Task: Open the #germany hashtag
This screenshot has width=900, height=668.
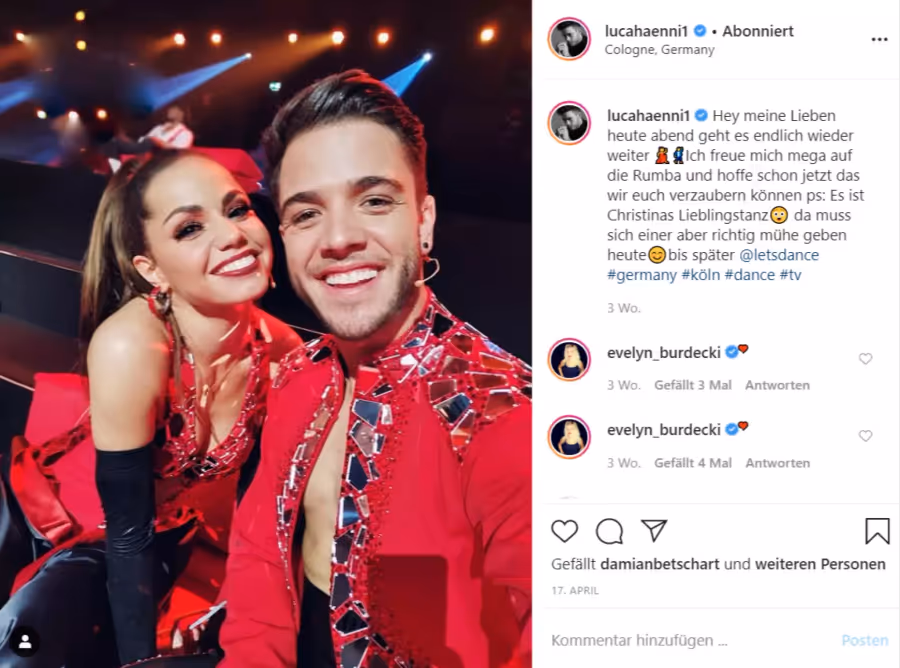Action: pyautogui.click(x=642, y=275)
